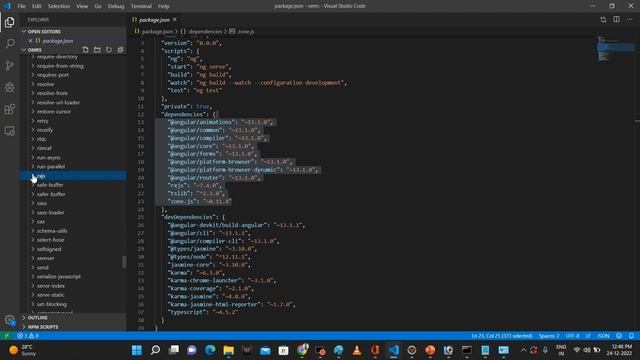Open the View menu
This screenshot has width=640, height=360.
click(82, 6)
